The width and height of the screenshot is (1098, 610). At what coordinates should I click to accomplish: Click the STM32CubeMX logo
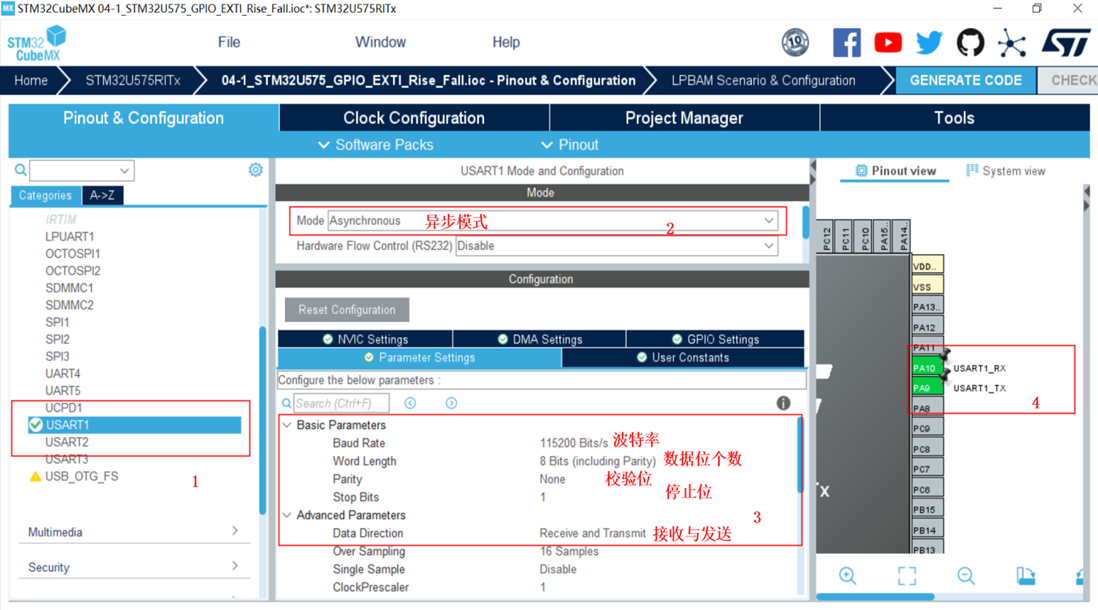pos(36,43)
